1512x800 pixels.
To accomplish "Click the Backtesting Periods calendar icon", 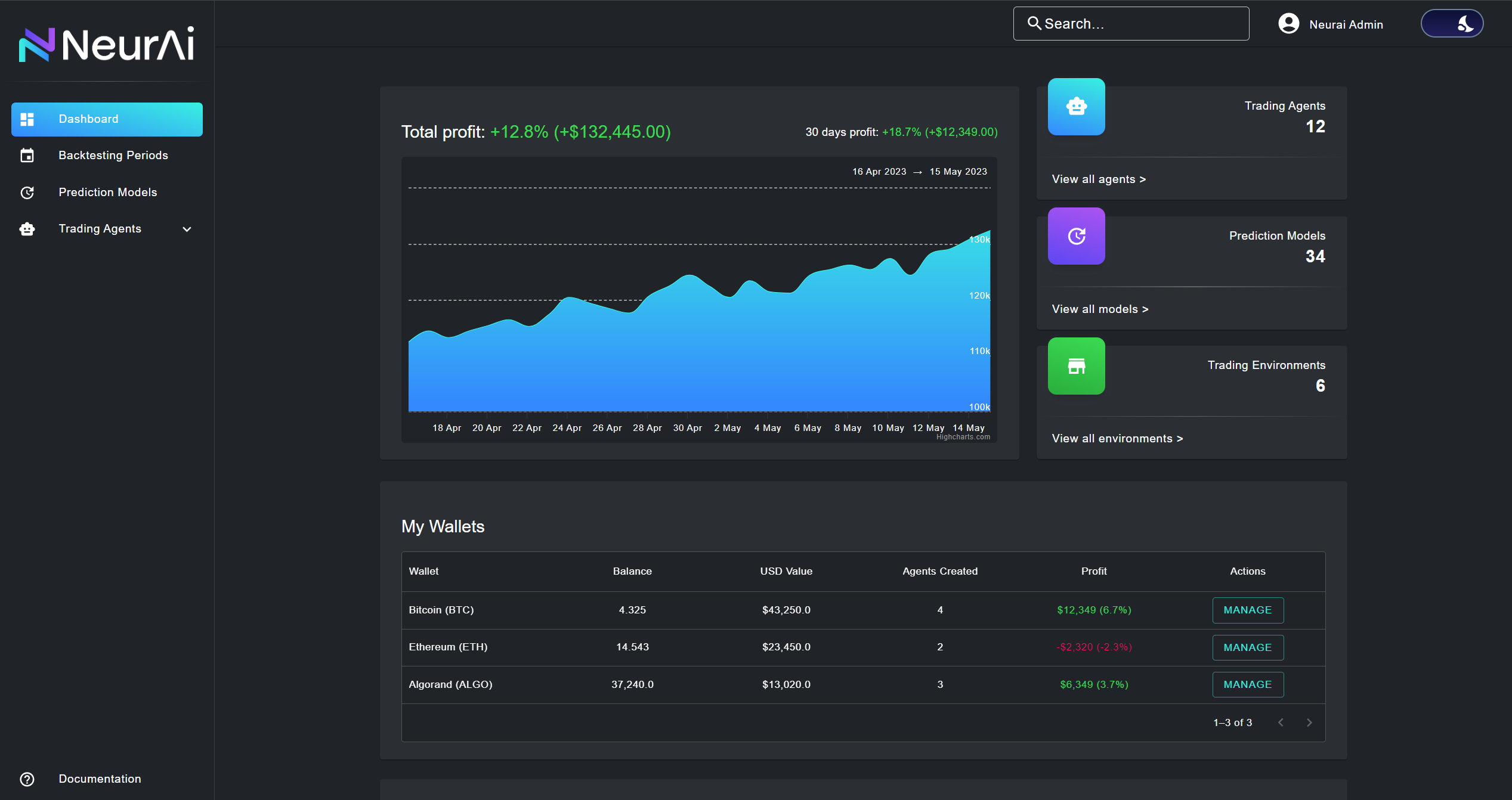I will tap(27, 156).
